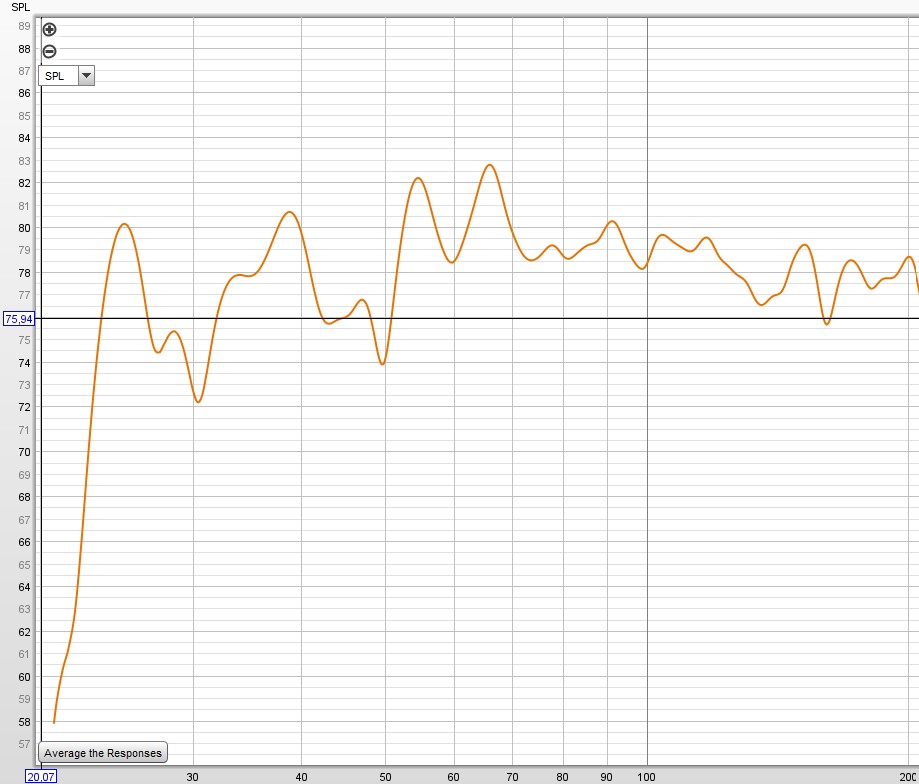919x784 pixels.
Task: Click the 30 label on frequency axis
Action: pyautogui.click(x=193, y=775)
